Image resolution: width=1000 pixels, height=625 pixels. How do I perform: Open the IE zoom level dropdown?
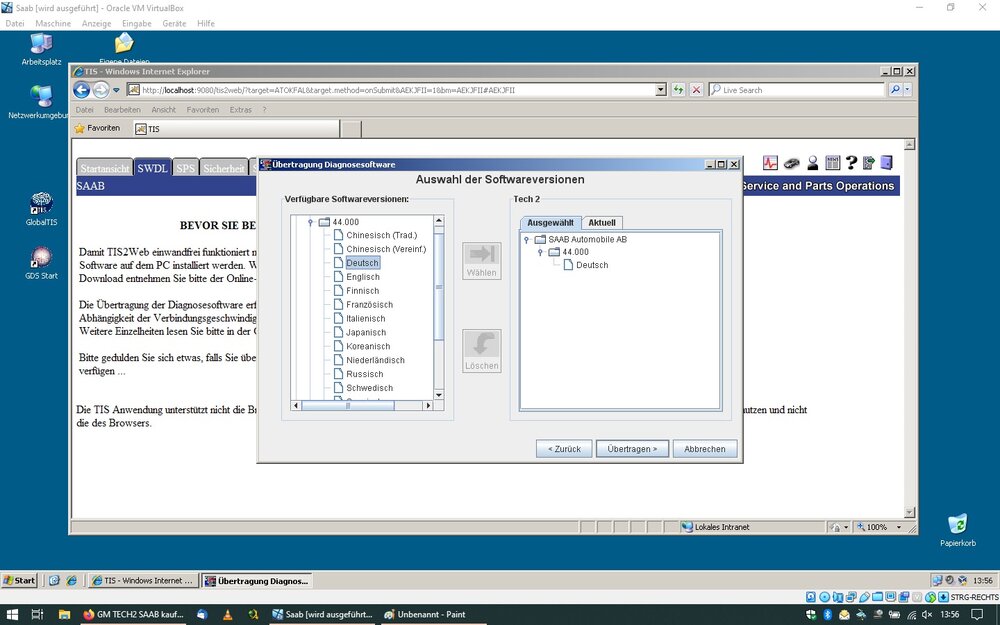(899, 527)
